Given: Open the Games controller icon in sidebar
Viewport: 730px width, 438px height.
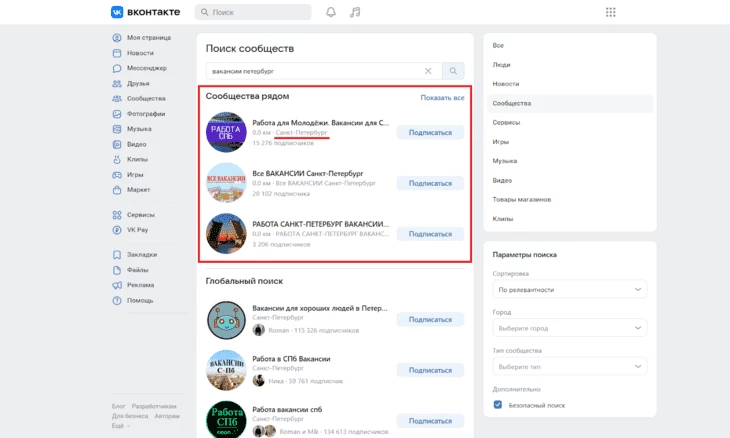Looking at the screenshot, I should (x=117, y=175).
